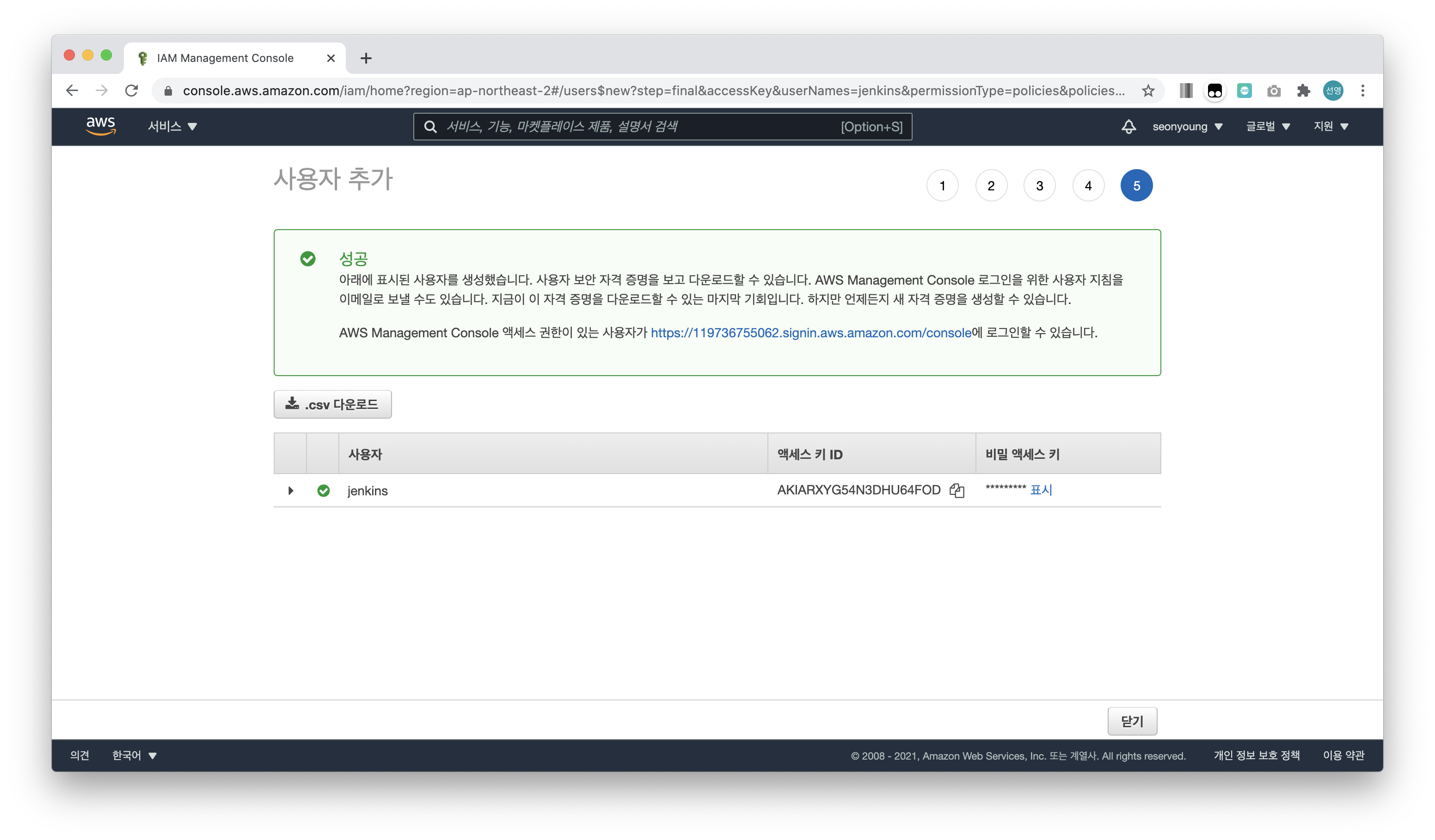
Task: Open a new browser tab
Action: coord(366,58)
